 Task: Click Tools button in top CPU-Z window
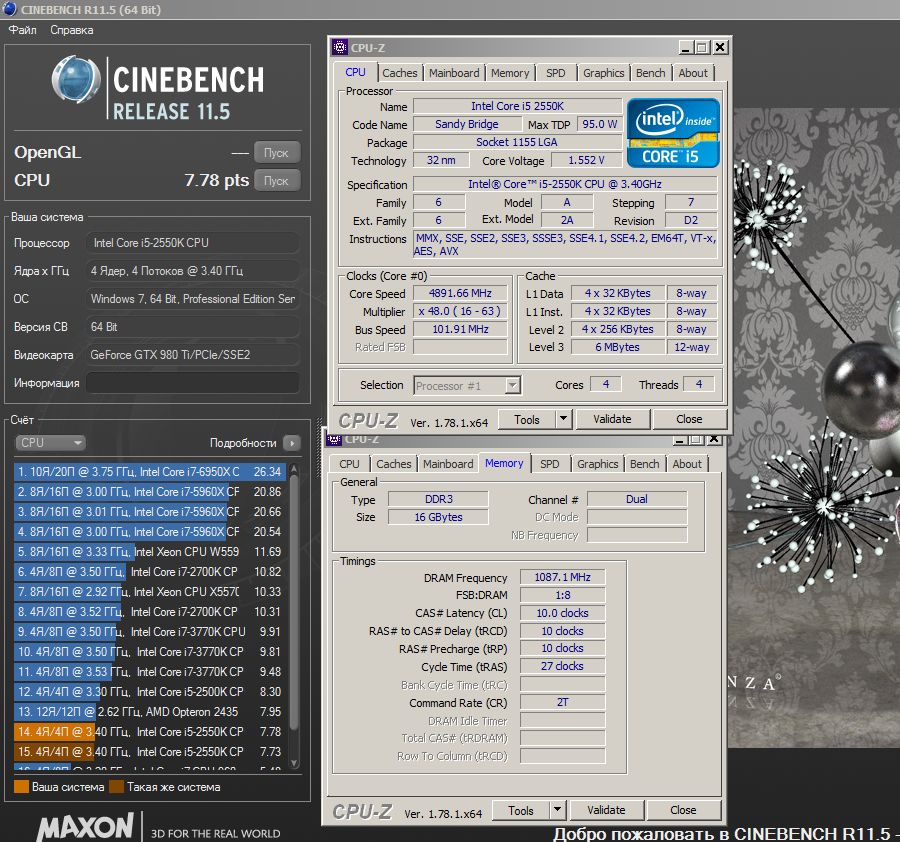tap(526, 420)
